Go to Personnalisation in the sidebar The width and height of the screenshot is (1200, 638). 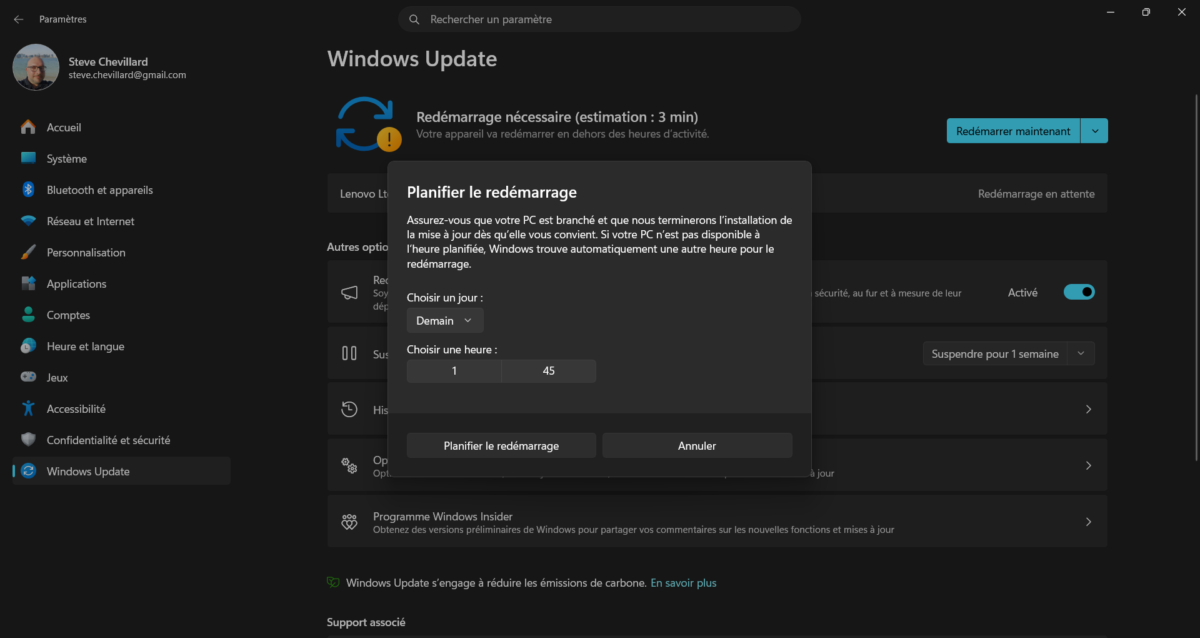pos(121,252)
